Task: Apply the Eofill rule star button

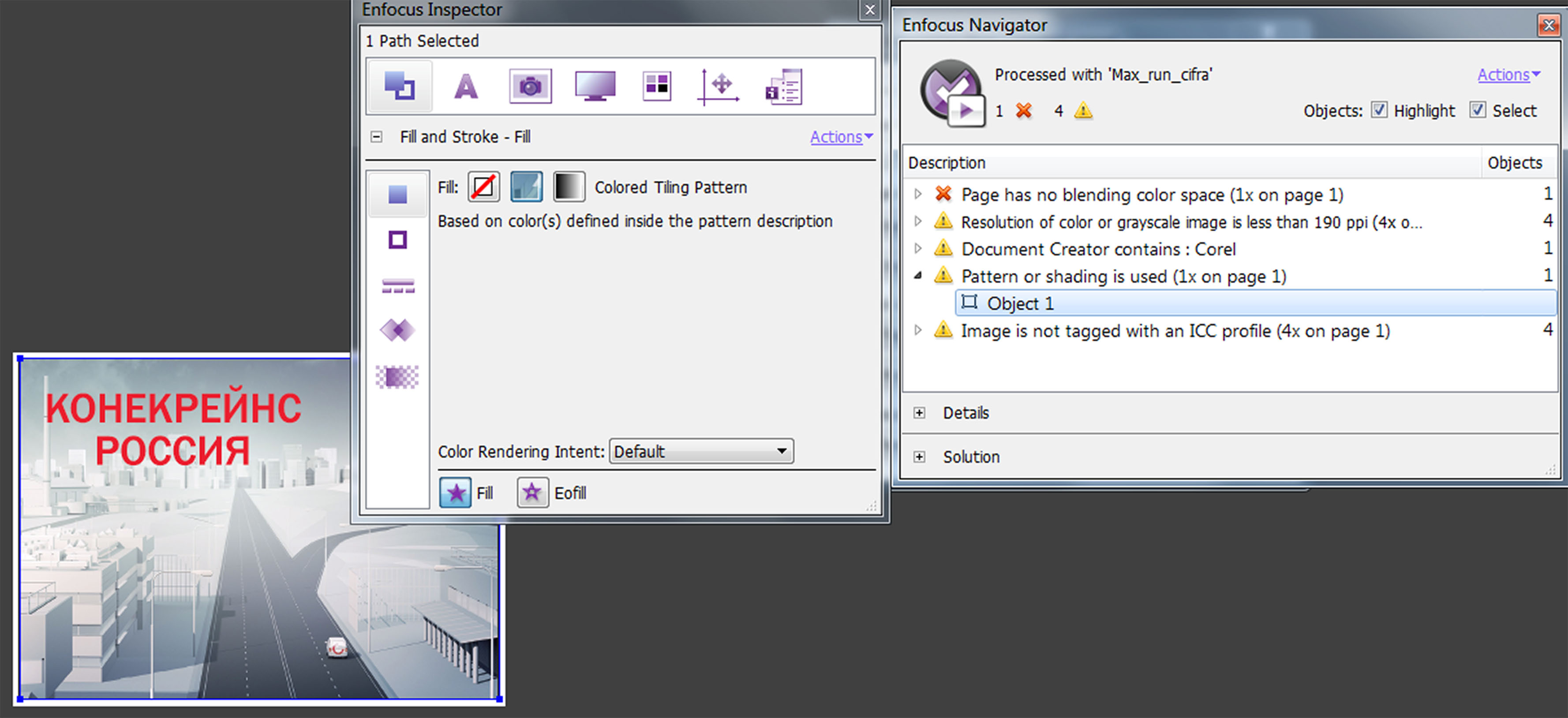Action: click(x=533, y=493)
